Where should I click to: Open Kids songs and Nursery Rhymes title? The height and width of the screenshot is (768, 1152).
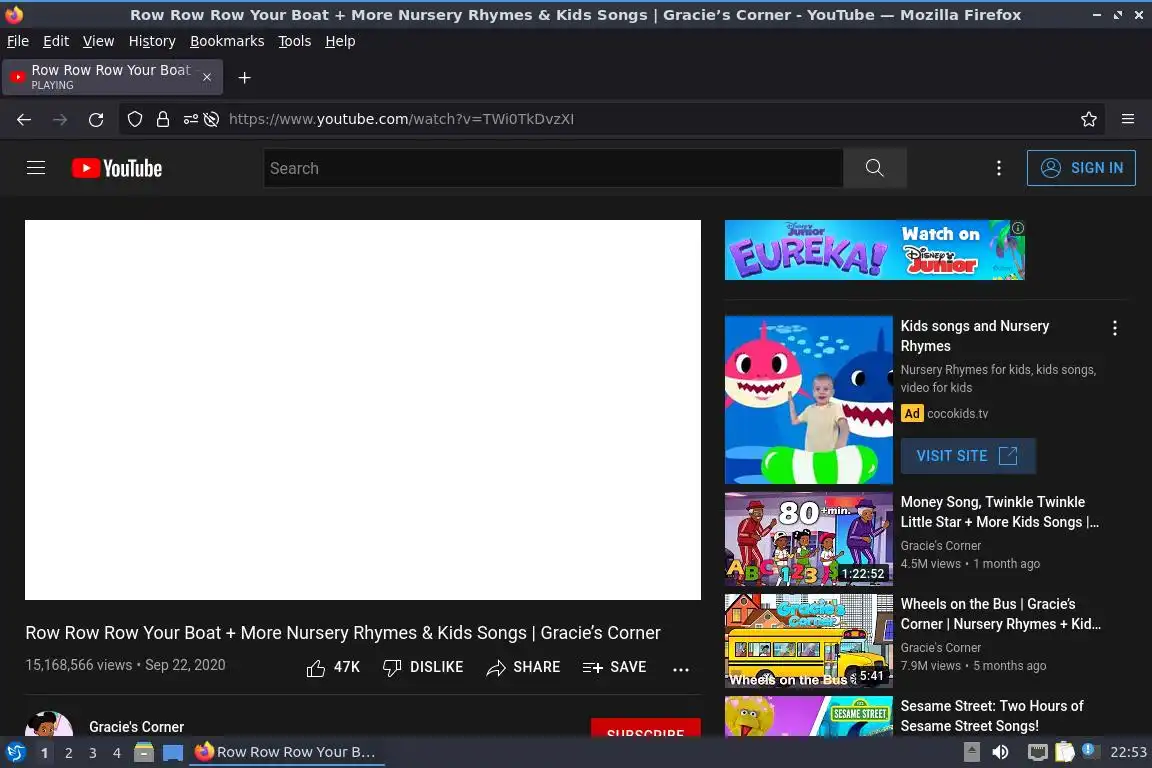pyautogui.click(x=974, y=336)
